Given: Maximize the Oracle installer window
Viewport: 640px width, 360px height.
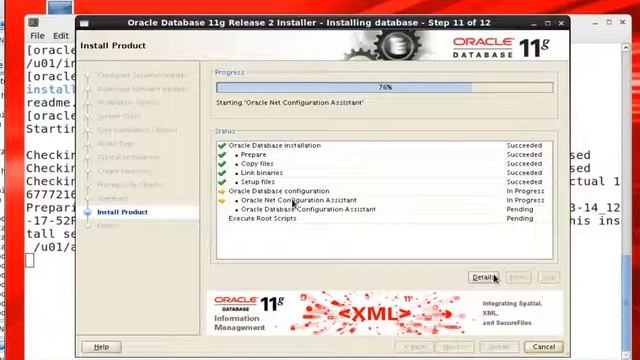Looking at the screenshot, I should [x=547, y=23].
